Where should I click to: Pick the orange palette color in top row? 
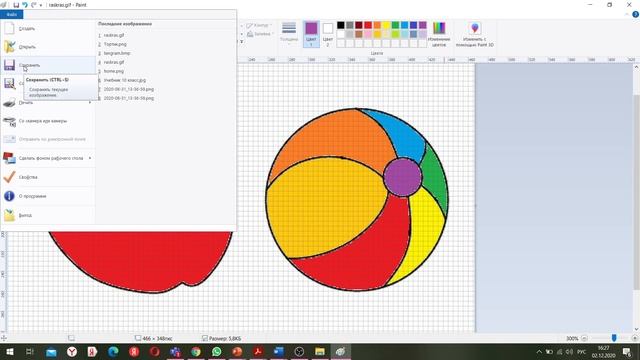click(377, 25)
